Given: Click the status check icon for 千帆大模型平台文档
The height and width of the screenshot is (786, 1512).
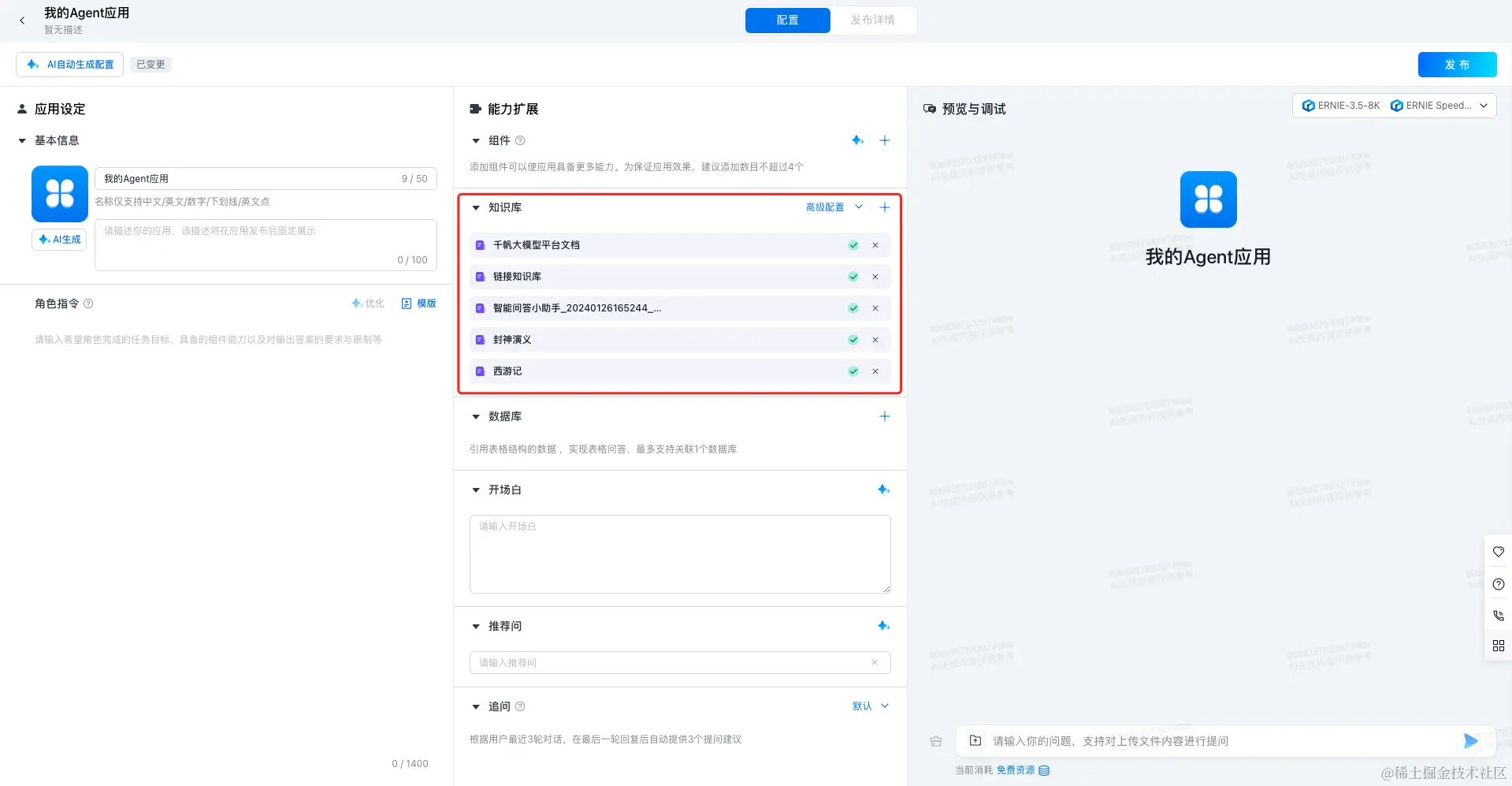Looking at the screenshot, I should click(x=853, y=245).
